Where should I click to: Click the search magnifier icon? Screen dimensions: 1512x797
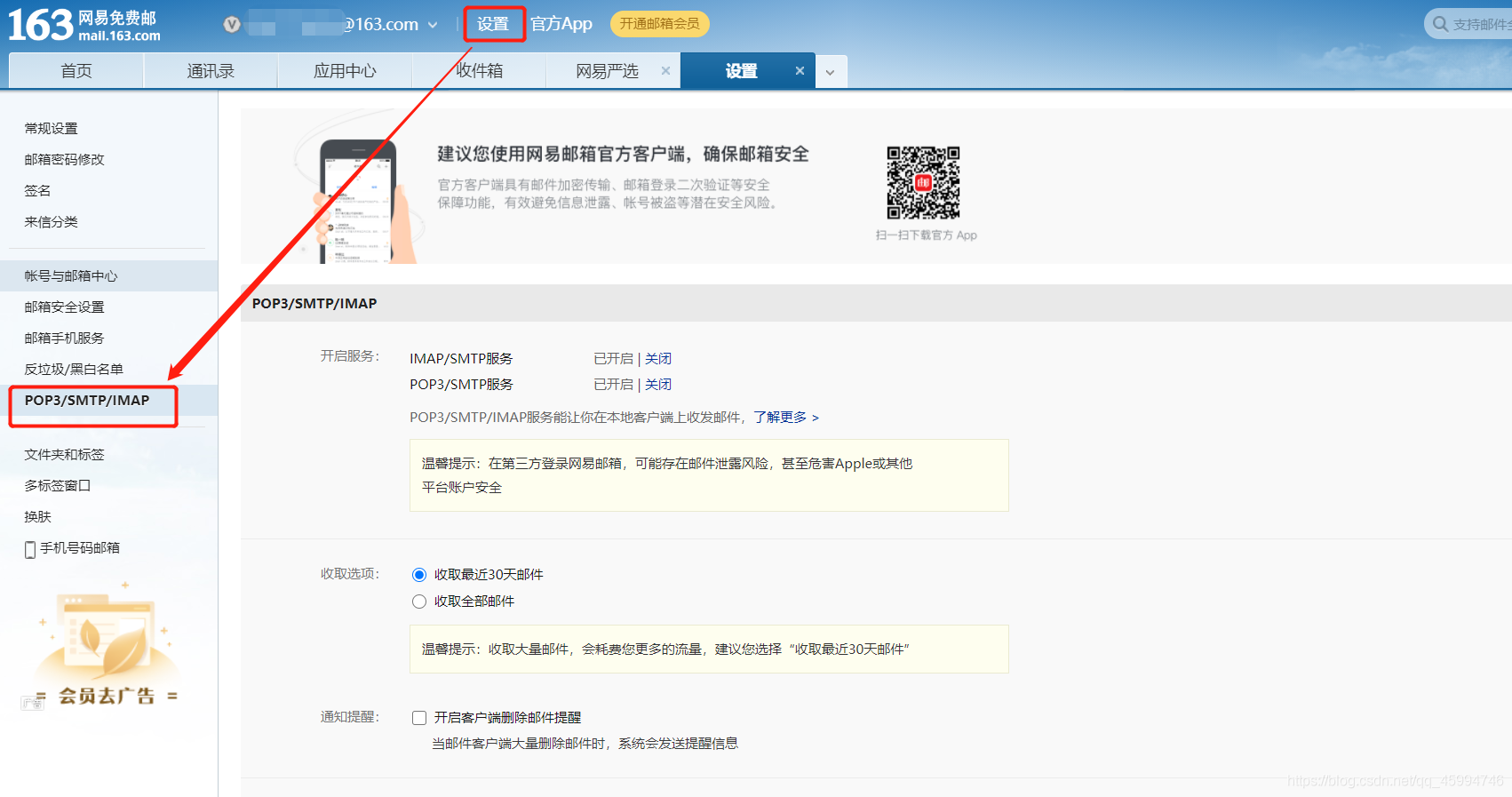tap(1440, 24)
